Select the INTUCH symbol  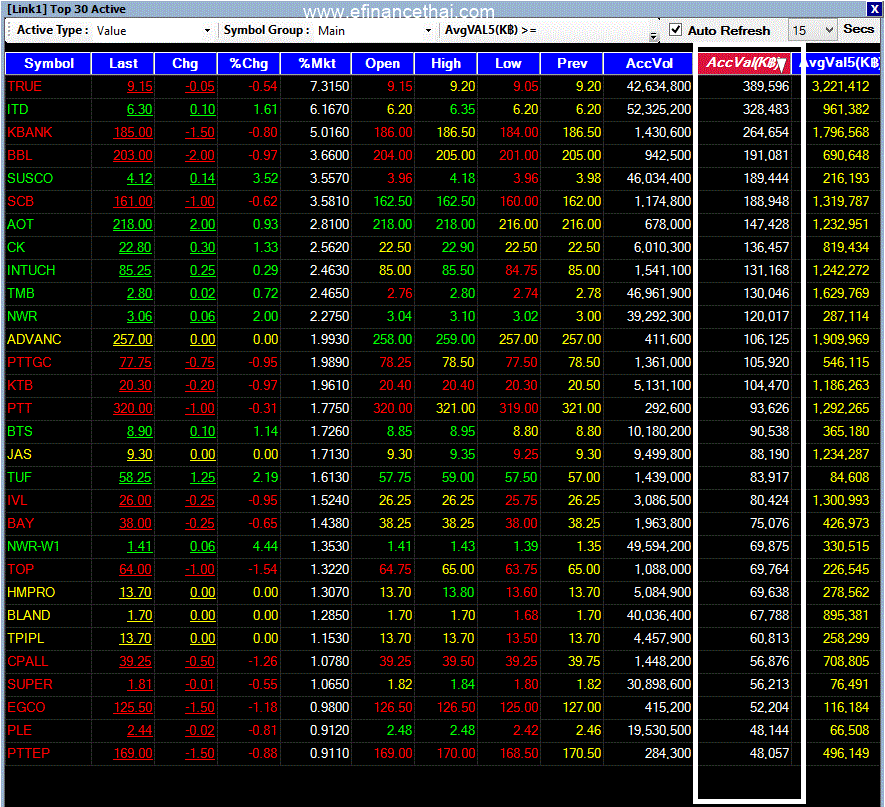pos(31,270)
